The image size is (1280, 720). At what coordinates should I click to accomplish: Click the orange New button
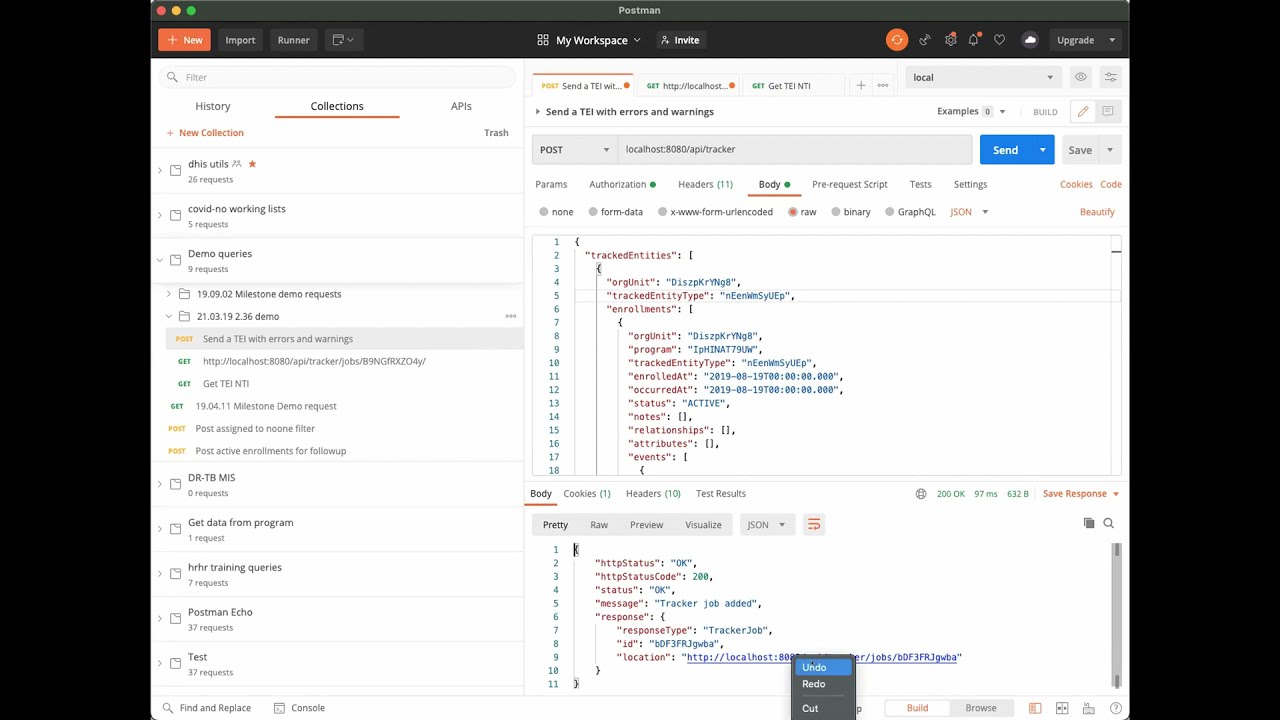(184, 40)
